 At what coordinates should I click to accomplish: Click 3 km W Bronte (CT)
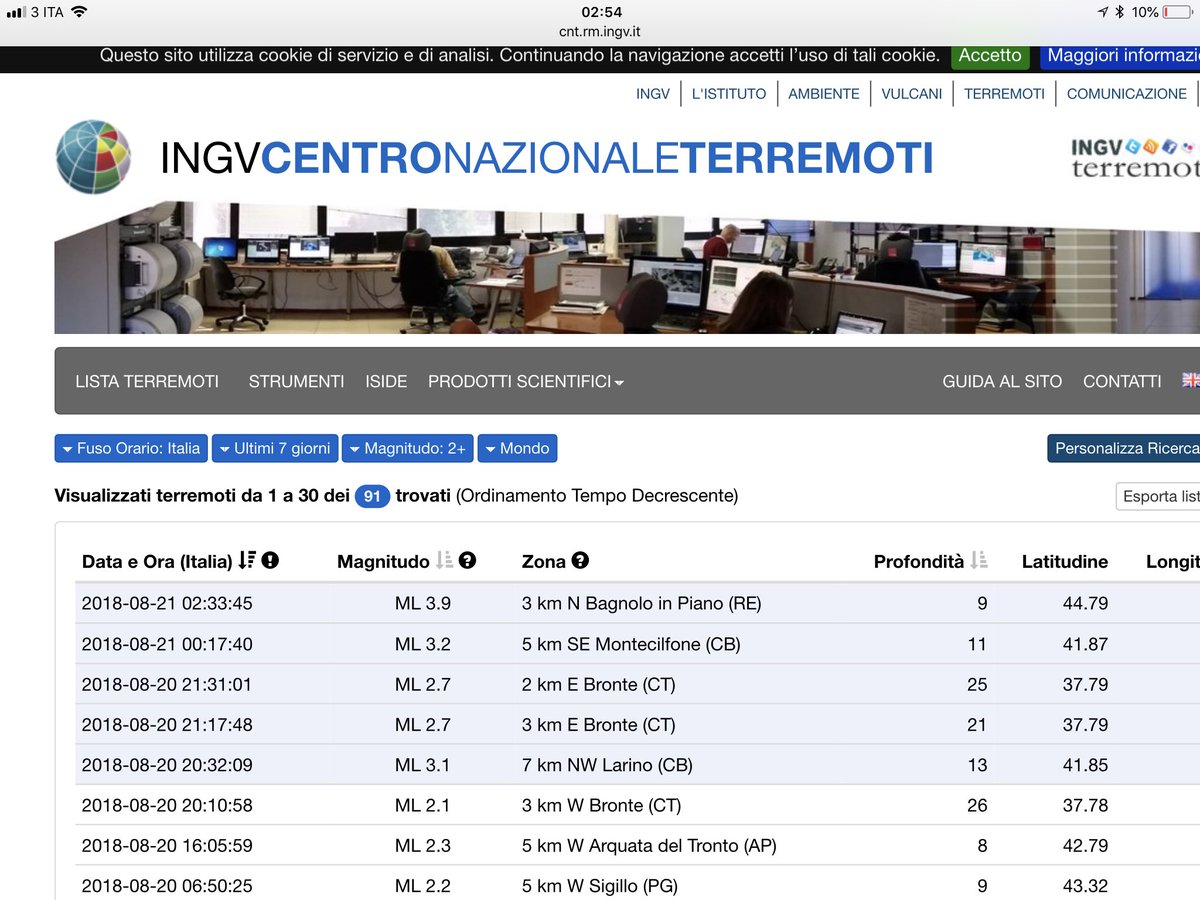tap(601, 805)
